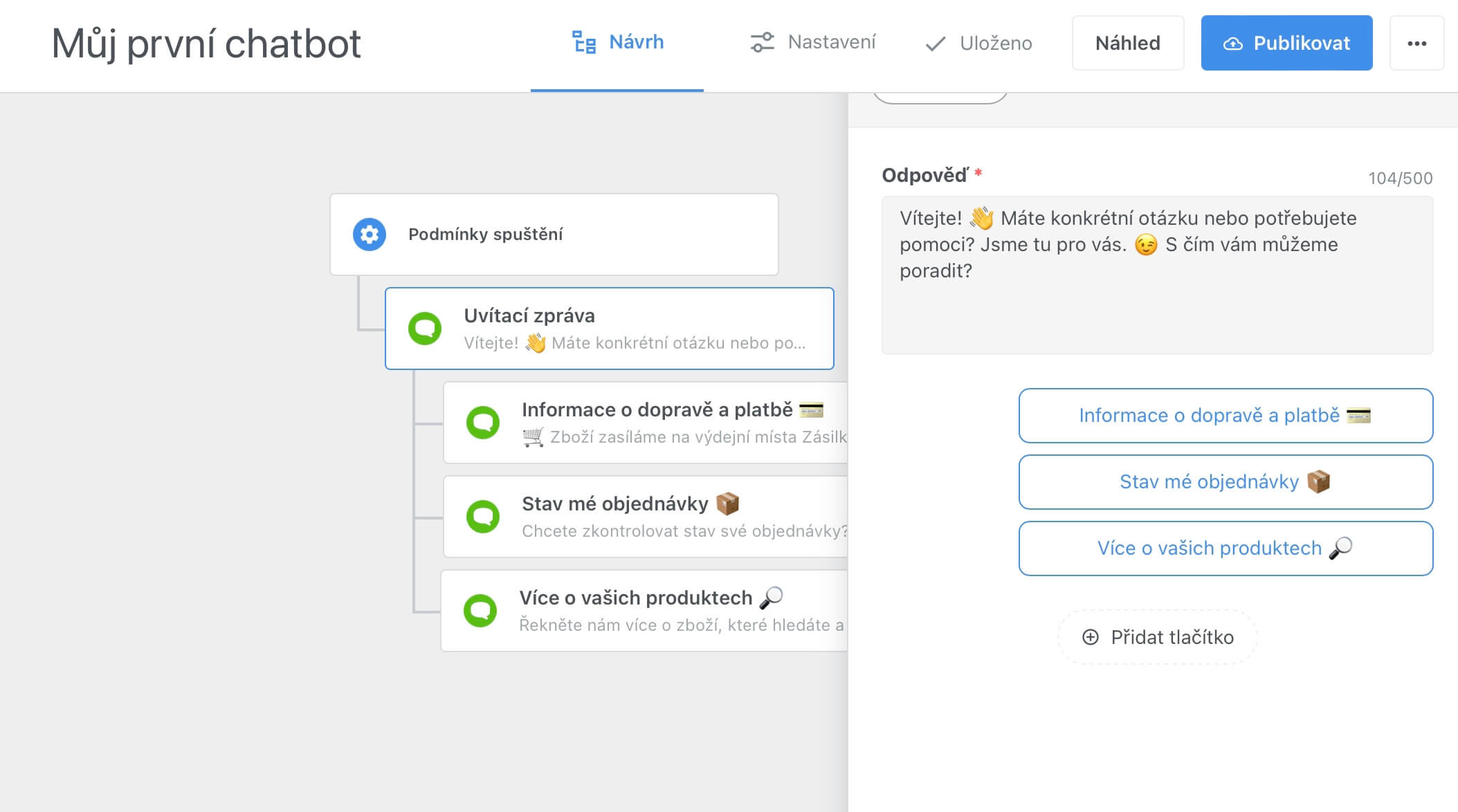The height and width of the screenshot is (812, 1458).
Task: Click the gear icon on Podmínky spuštění node
Action: pyautogui.click(x=369, y=234)
